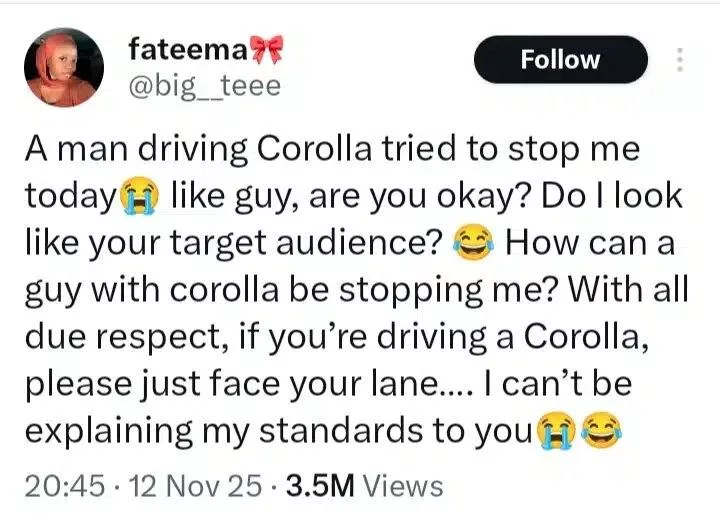Click the Follow button
720x522 pixels.
(559, 60)
